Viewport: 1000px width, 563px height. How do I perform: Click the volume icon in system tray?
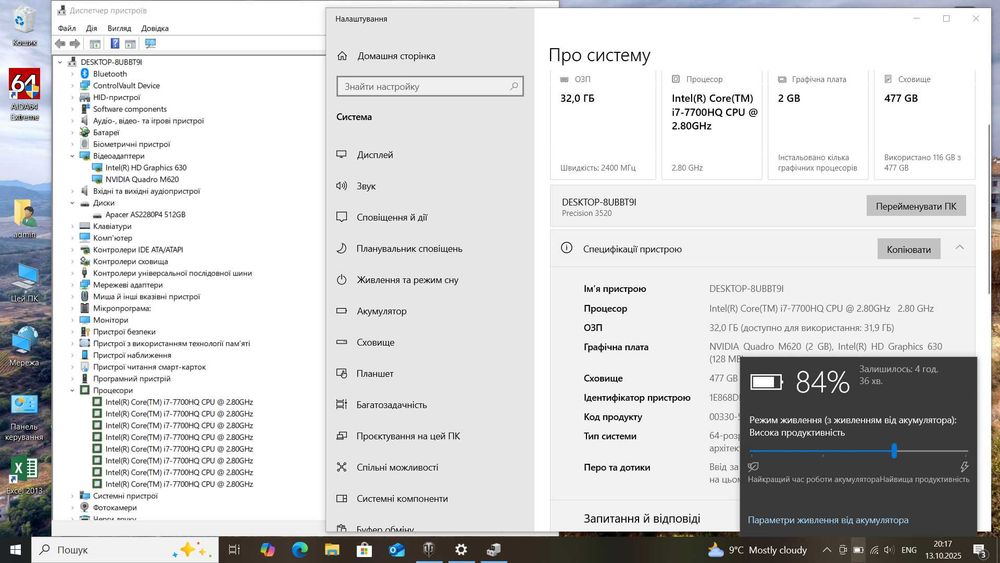pos(889,550)
